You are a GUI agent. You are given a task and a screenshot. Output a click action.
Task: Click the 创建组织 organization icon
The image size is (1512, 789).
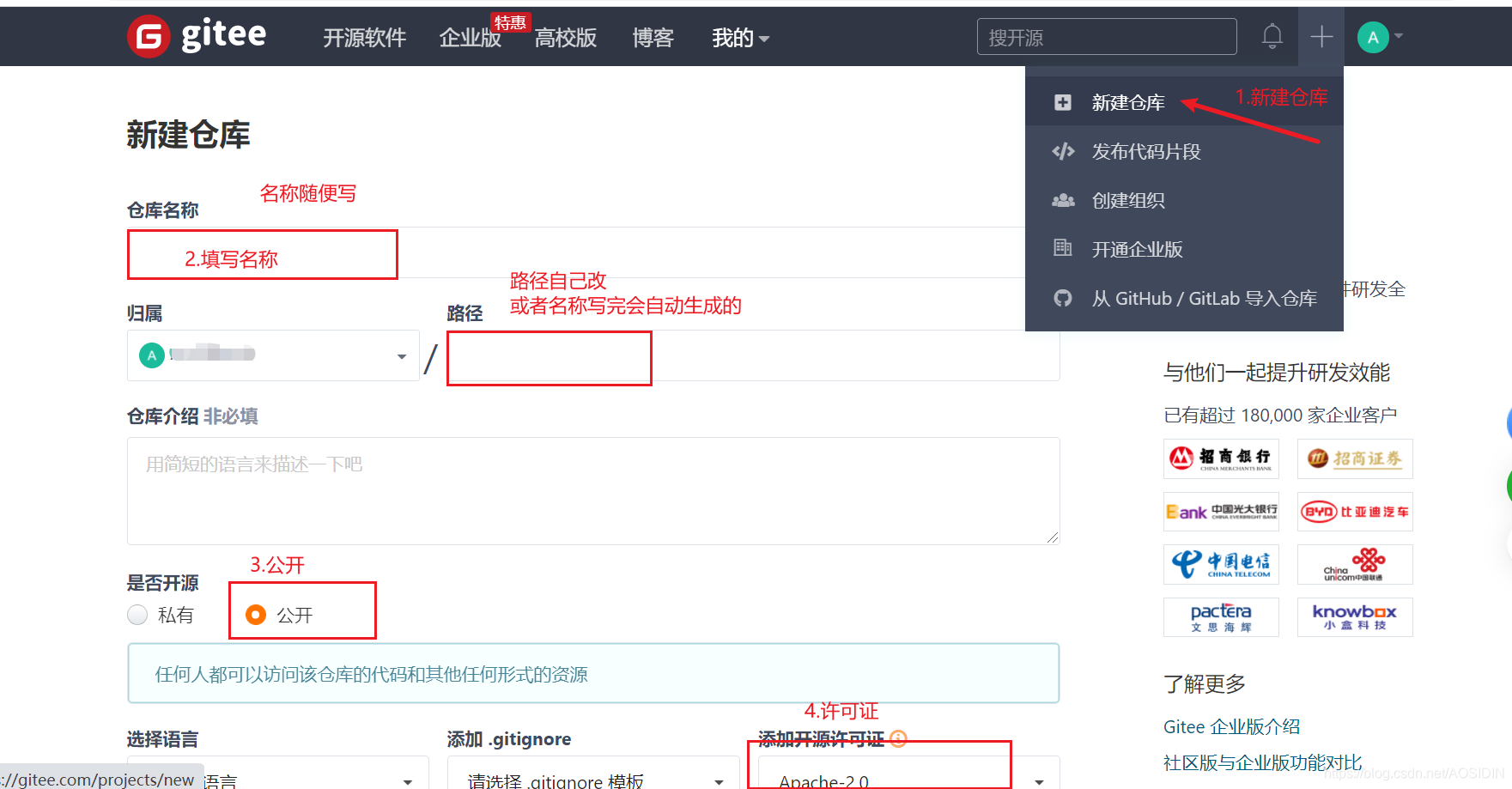tap(1063, 200)
